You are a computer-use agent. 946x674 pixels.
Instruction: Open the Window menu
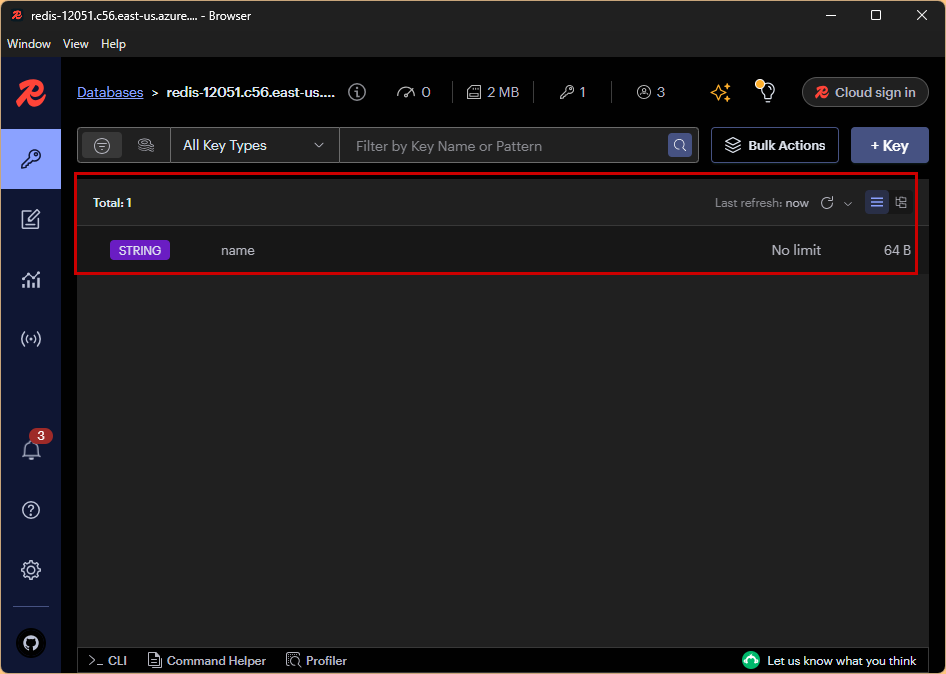coord(29,44)
